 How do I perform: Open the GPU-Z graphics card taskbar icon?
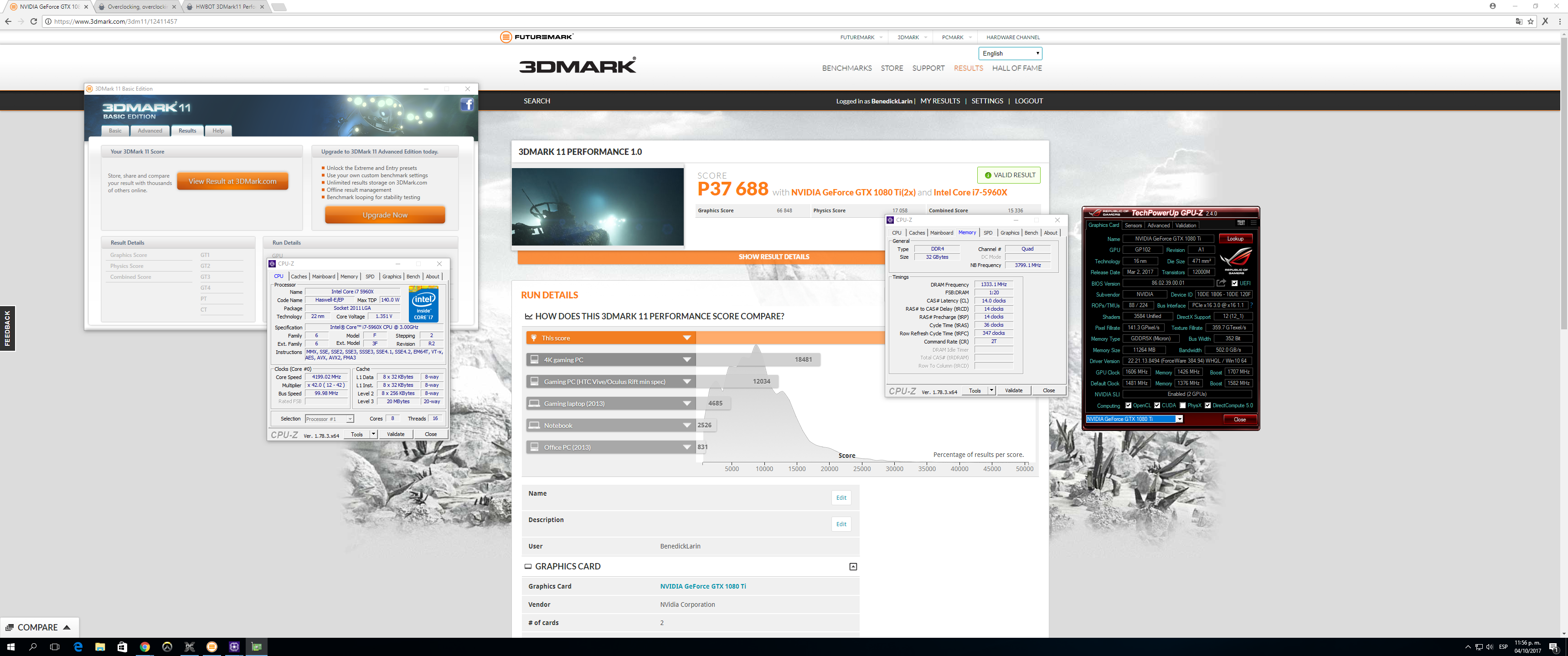point(256,647)
